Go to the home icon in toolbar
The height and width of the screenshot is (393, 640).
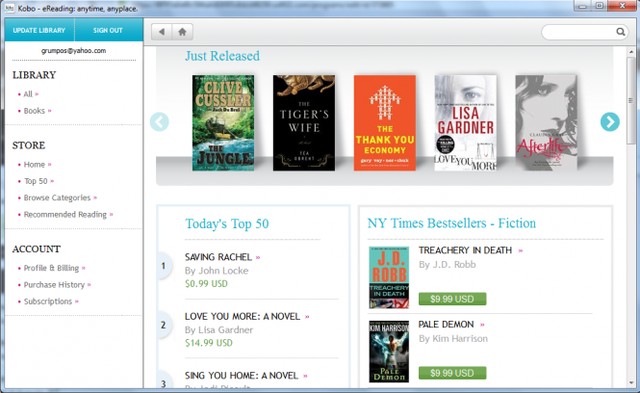point(182,31)
